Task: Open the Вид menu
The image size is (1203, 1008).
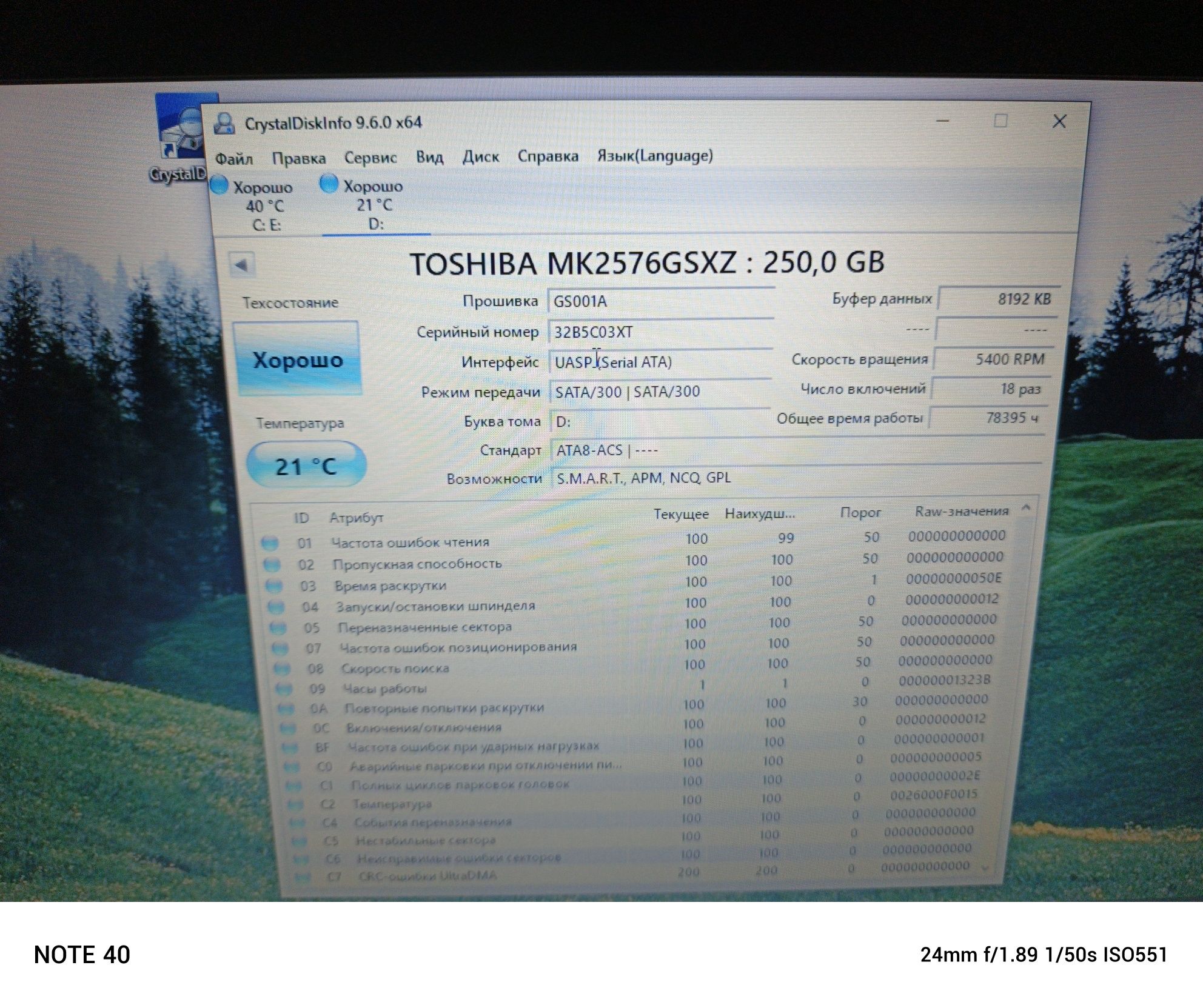Action: coord(429,157)
